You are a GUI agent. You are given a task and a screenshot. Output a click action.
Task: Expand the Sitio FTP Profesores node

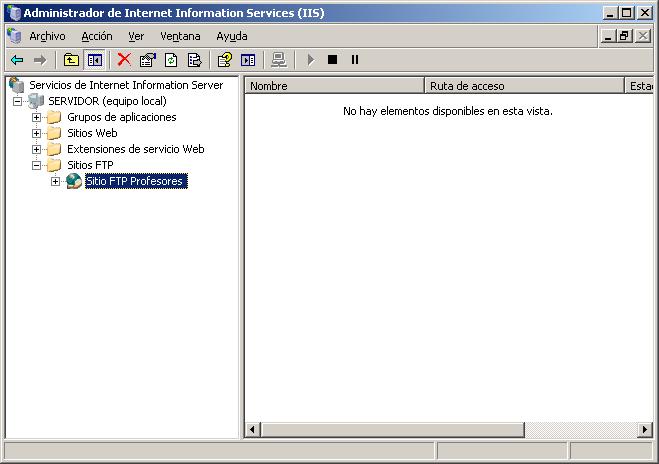click(x=55, y=181)
